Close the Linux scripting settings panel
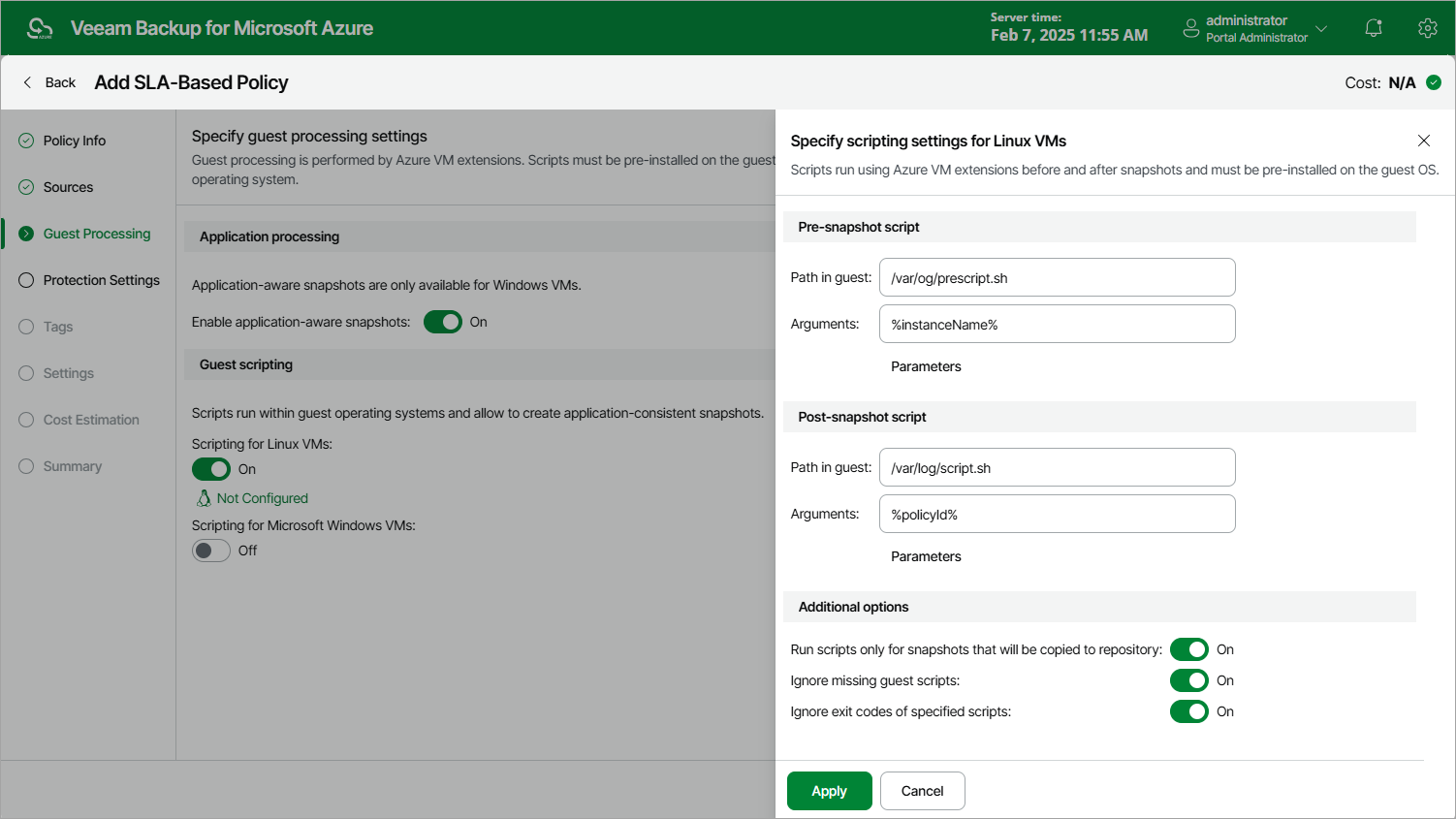This screenshot has height=819, width=1456. click(1424, 141)
